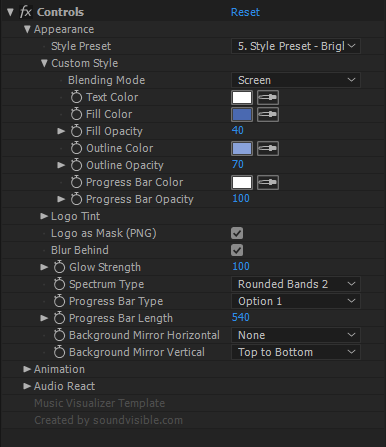386x447 pixels.
Task: Select the Controls effect name
Action: 60,12
